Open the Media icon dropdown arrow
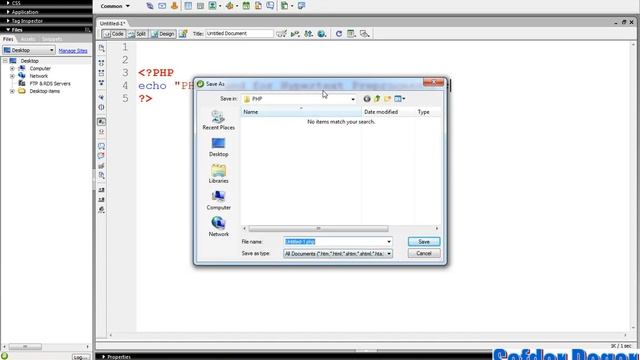Image resolution: width=640 pixels, height=360 pixels. click(237, 6)
